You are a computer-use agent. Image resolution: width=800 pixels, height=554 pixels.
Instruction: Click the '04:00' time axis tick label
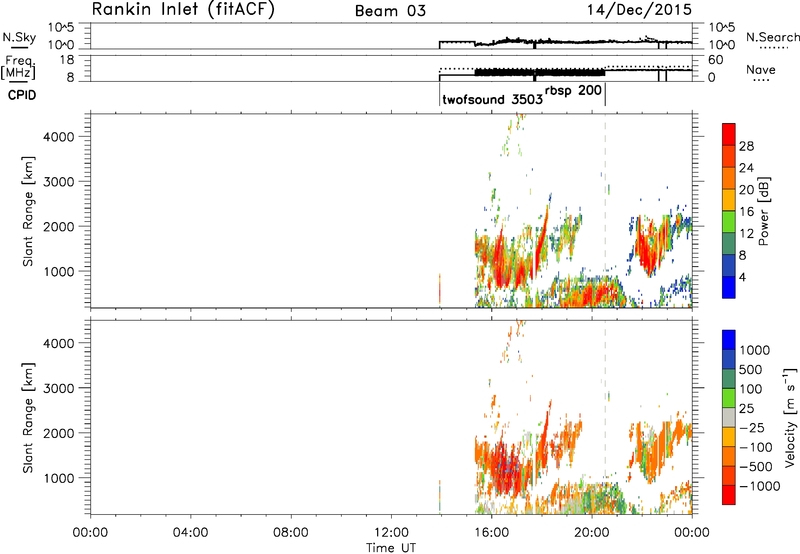[x=190, y=533]
